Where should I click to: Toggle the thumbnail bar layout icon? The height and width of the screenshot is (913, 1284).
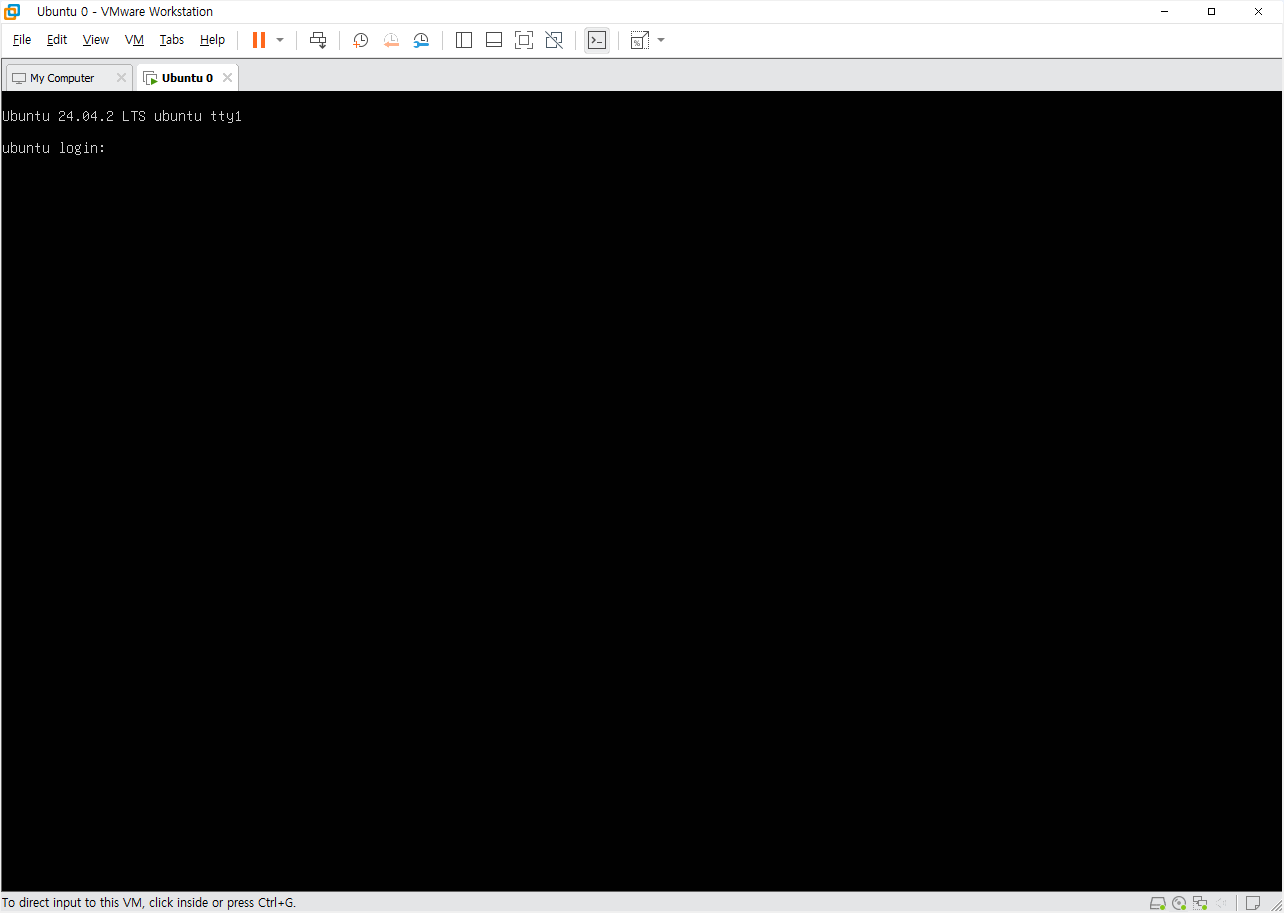pos(494,40)
